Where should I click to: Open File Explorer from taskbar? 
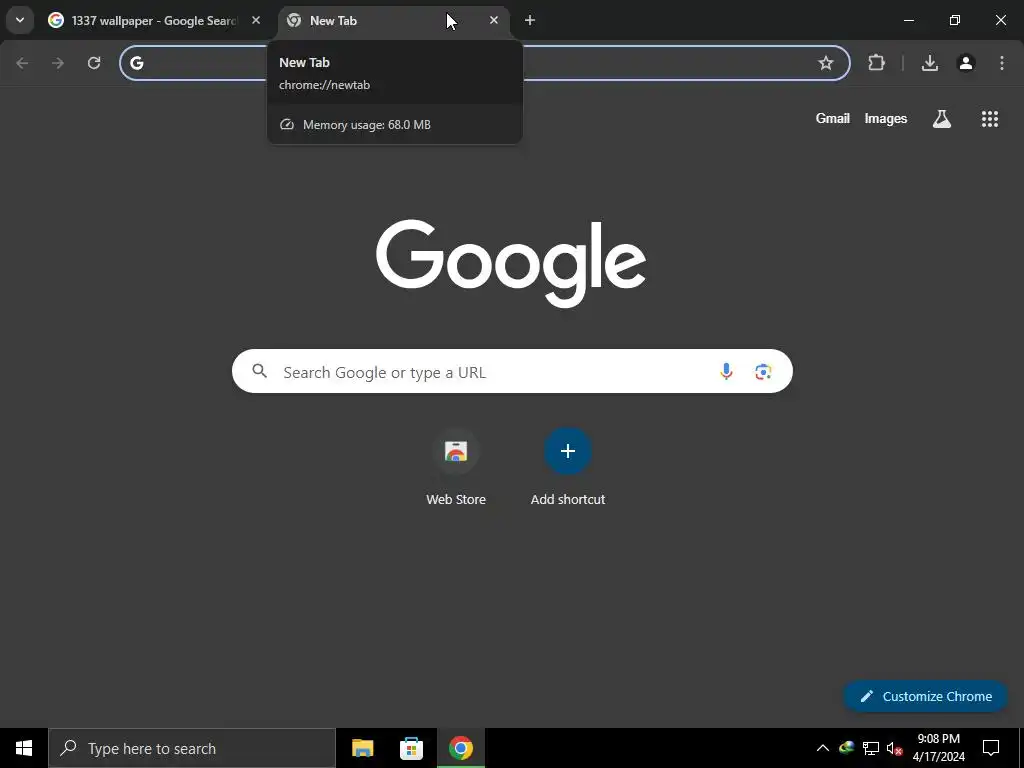362,748
